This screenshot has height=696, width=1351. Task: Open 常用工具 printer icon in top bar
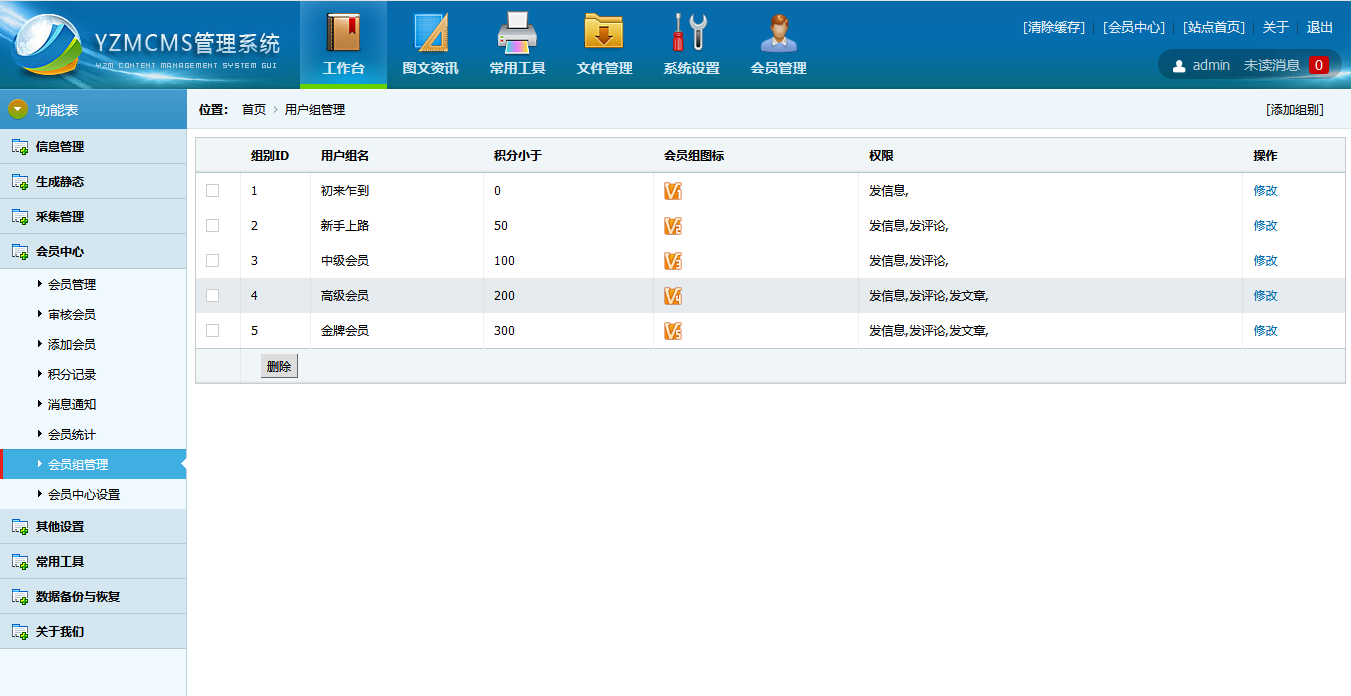click(517, 33)
